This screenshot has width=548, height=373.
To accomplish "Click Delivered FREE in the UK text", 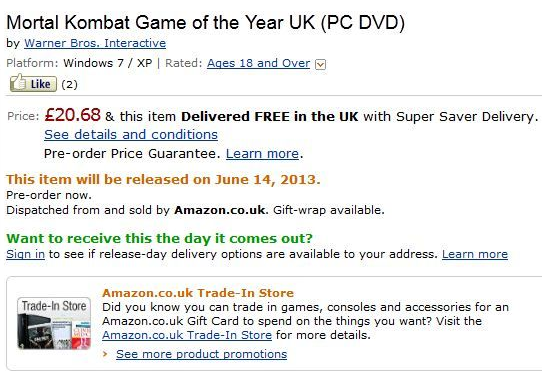I will 269,116.
